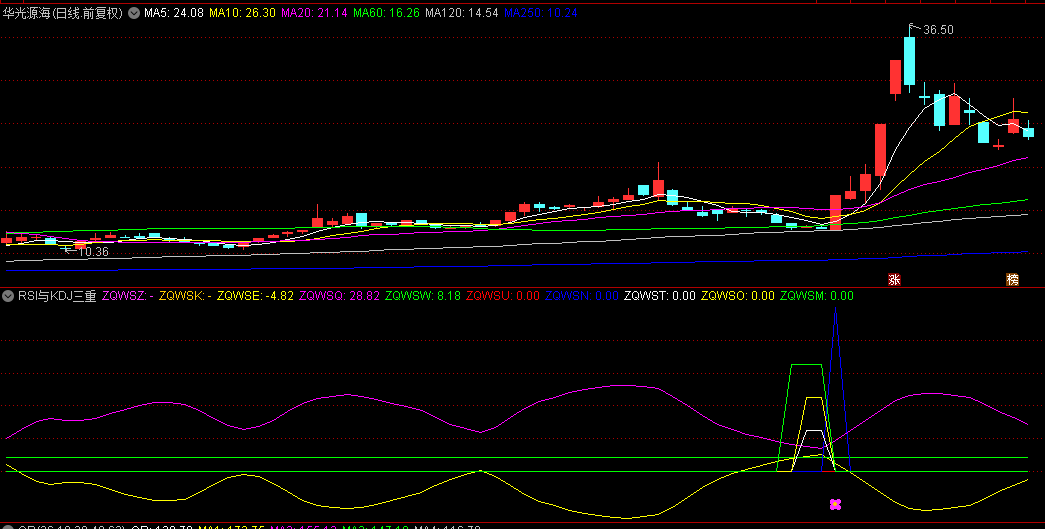Click the pink X signal marker
The height and width of the screenshot is (529, 1045).
[836, 505]
